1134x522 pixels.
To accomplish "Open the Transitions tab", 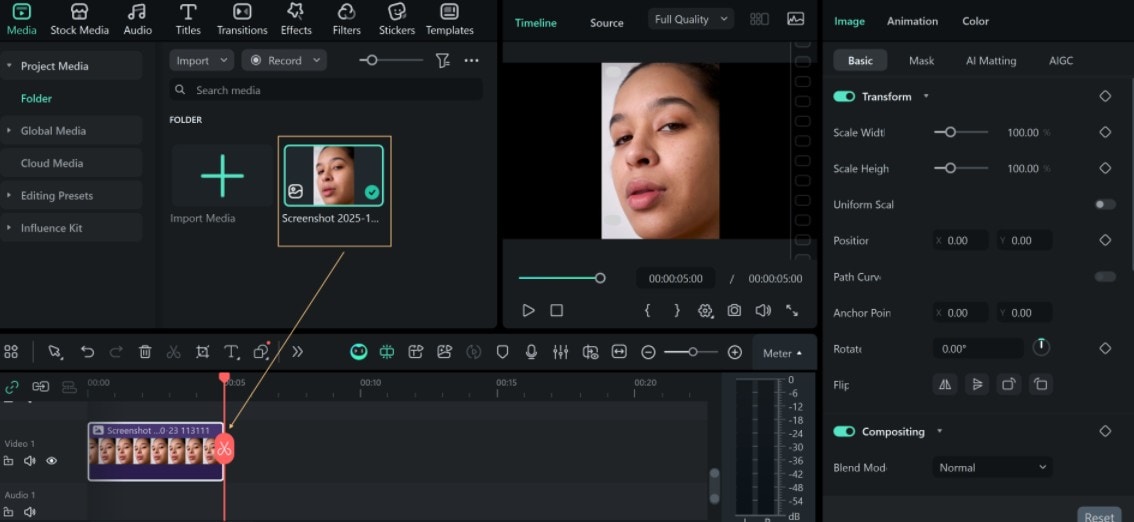I will click(242, 20).
